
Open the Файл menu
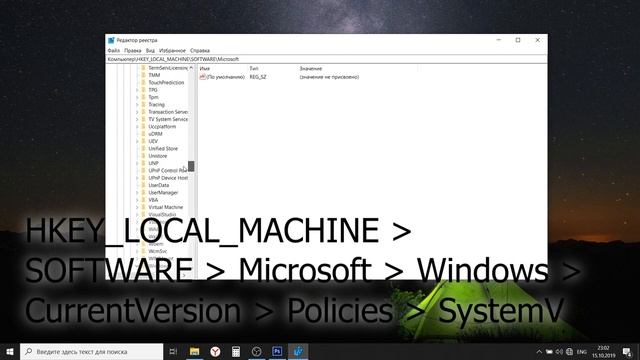coord(114,51)
